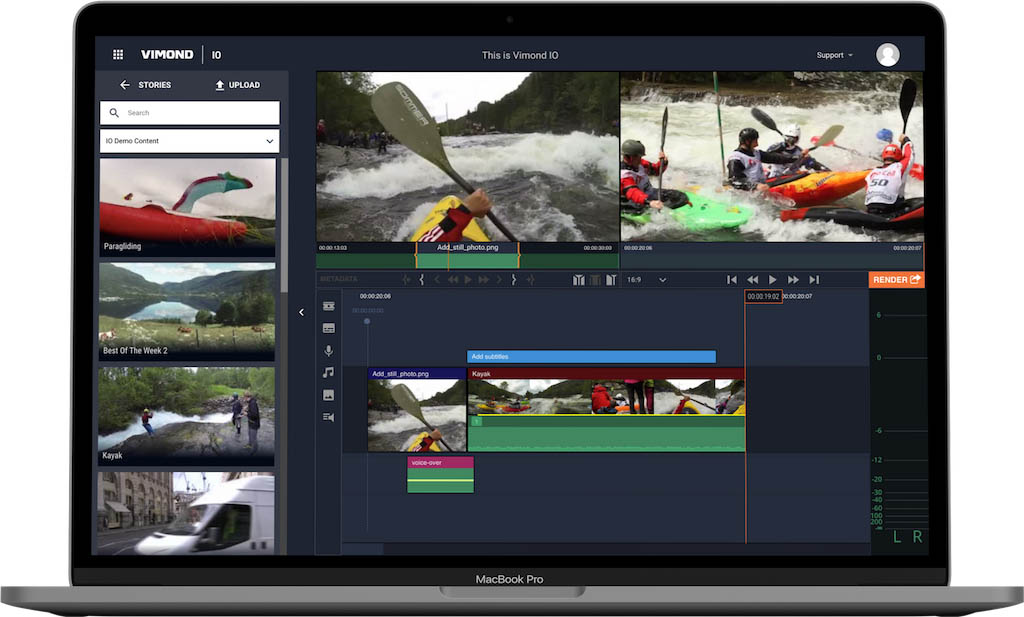The height and width of the screenshot is (617, 1024).
Task: Click the highlighted Add_still_photo.png range in source scrubber
Action: point(468,256)
